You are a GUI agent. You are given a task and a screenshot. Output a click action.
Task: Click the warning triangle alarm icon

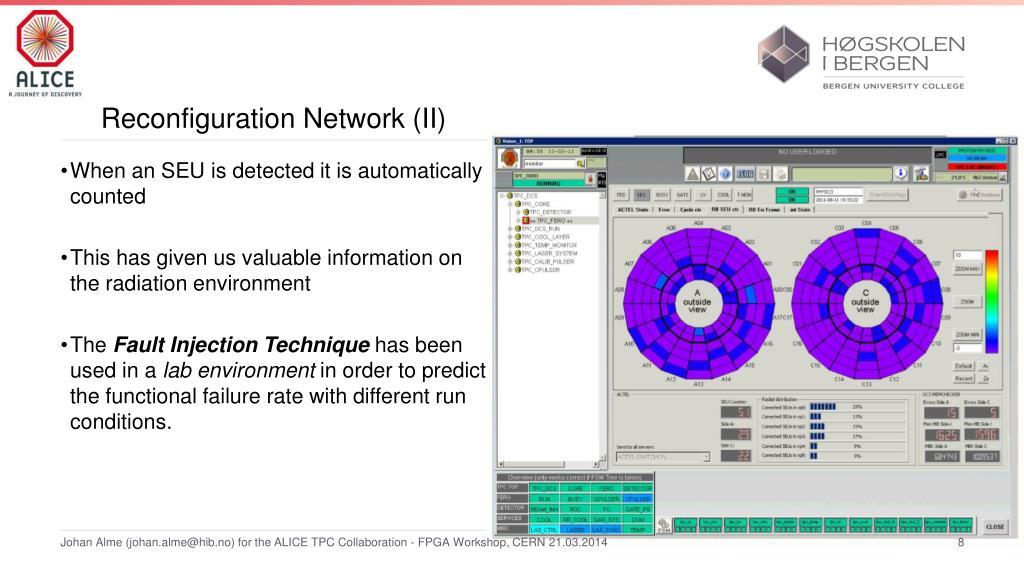[692, 174]
